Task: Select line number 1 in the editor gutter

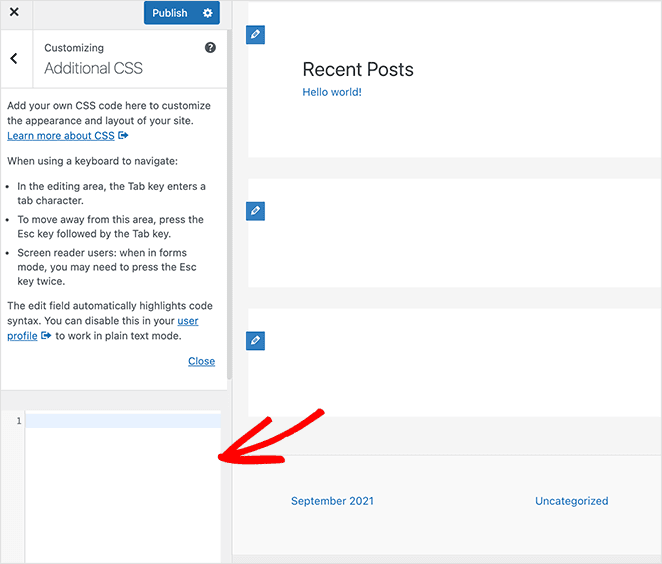Action: 18,421
